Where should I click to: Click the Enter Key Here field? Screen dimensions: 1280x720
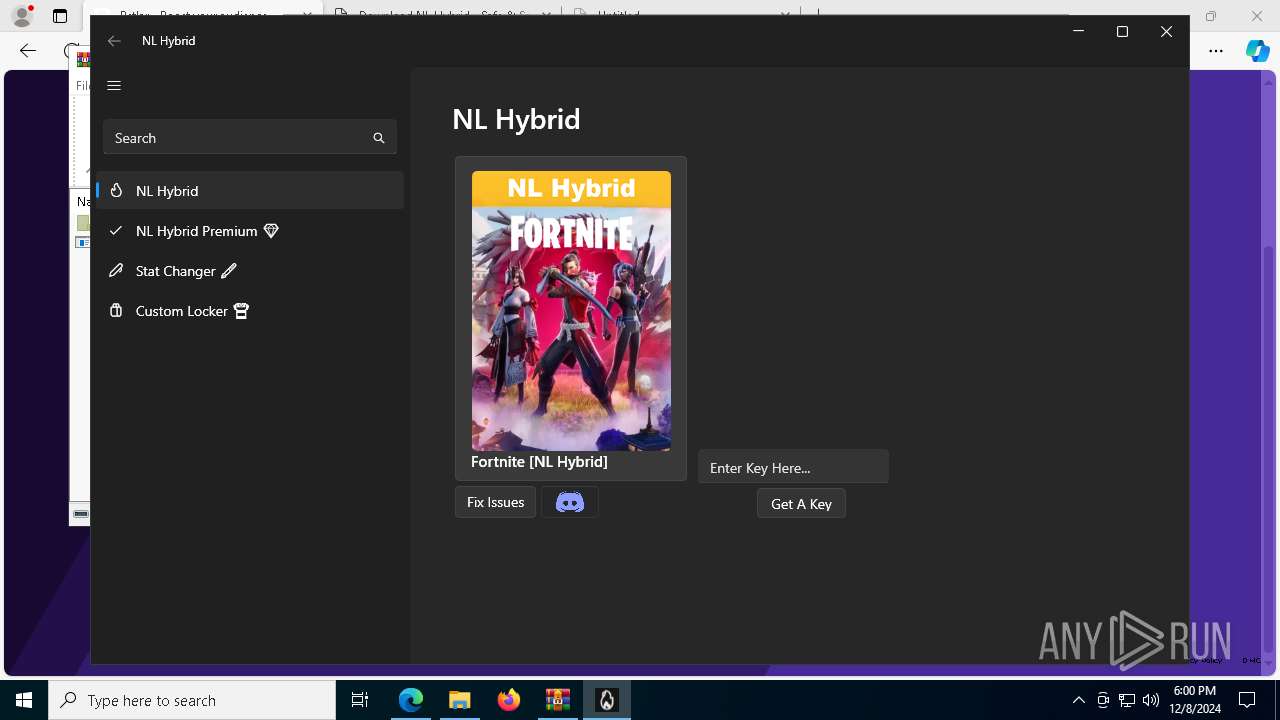coord(793,467)
